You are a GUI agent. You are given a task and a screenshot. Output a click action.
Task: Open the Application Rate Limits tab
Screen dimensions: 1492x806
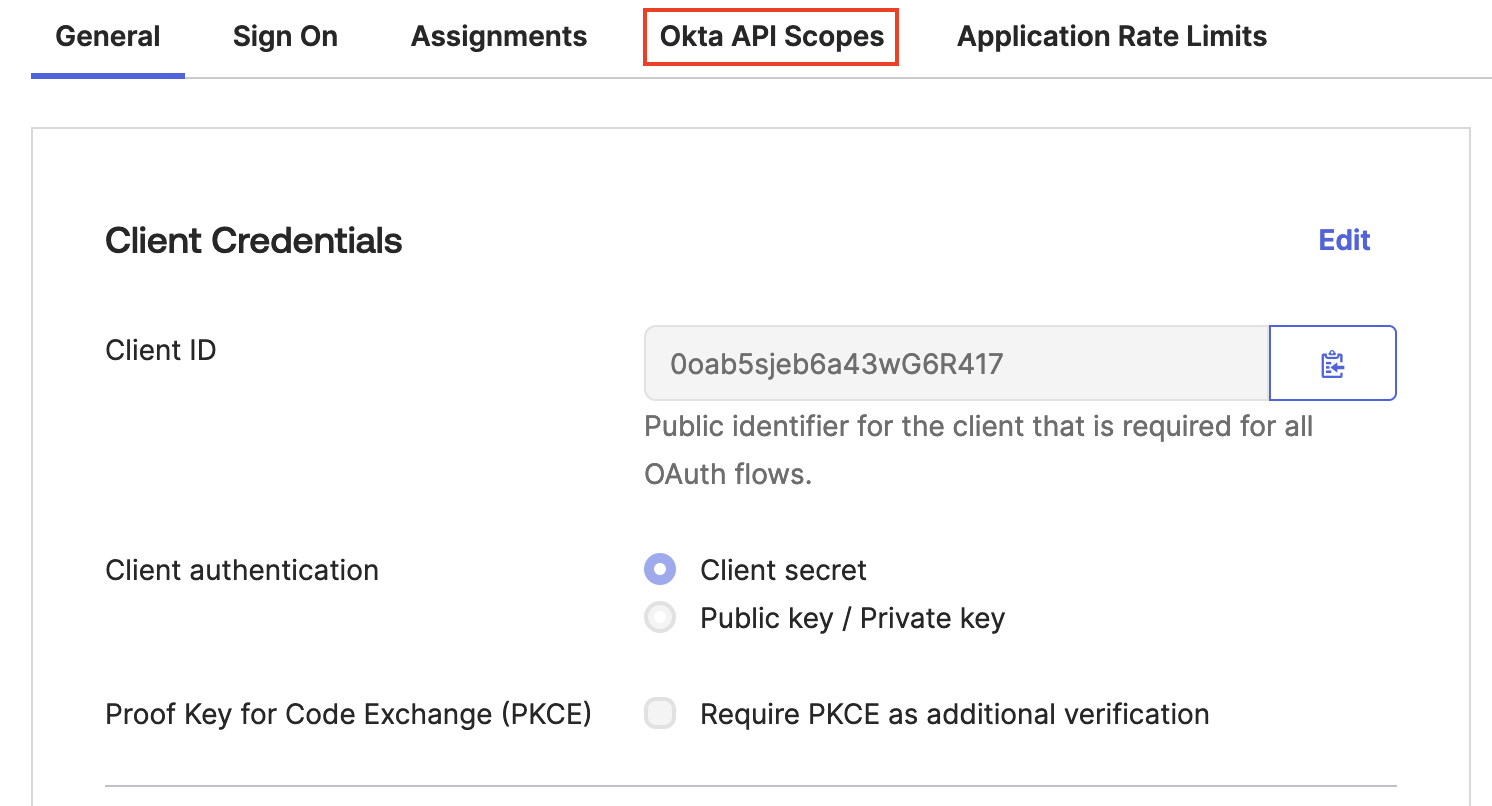click(x=1111, y=37)
